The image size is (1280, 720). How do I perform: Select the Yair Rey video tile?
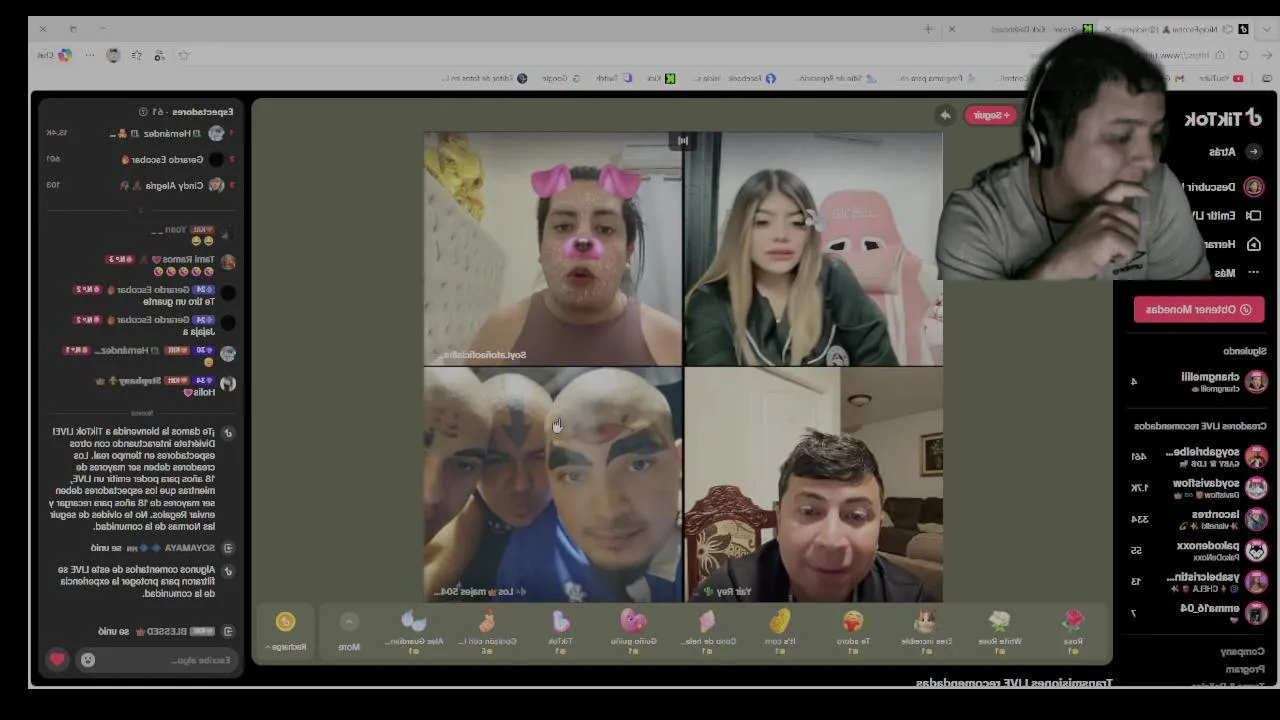pos(813,485)
